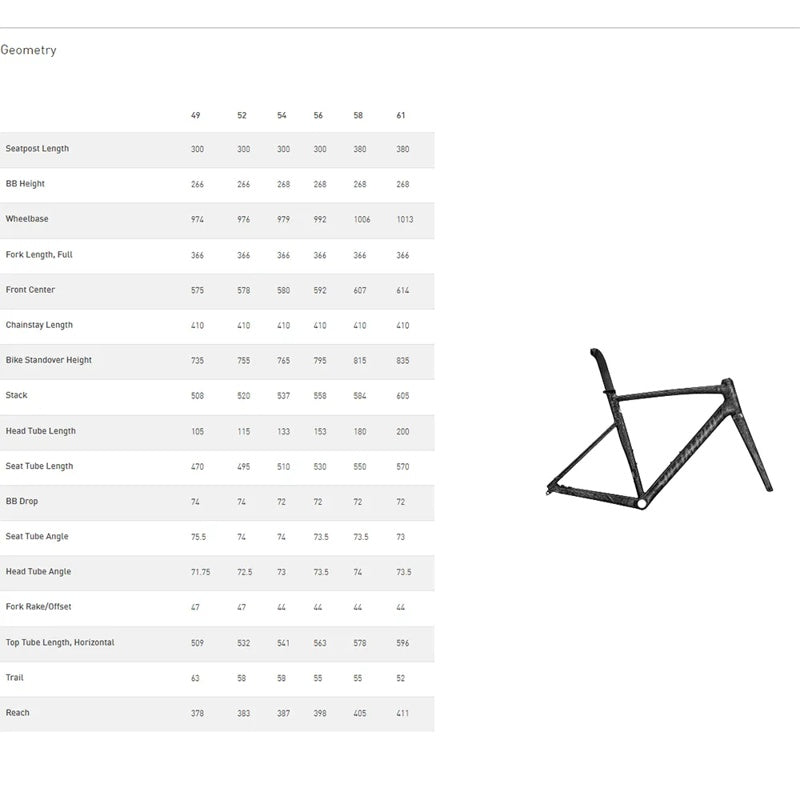Screen dimensions: 800x800
Task: Select the size 61 column header
Action: click(401, 116)
